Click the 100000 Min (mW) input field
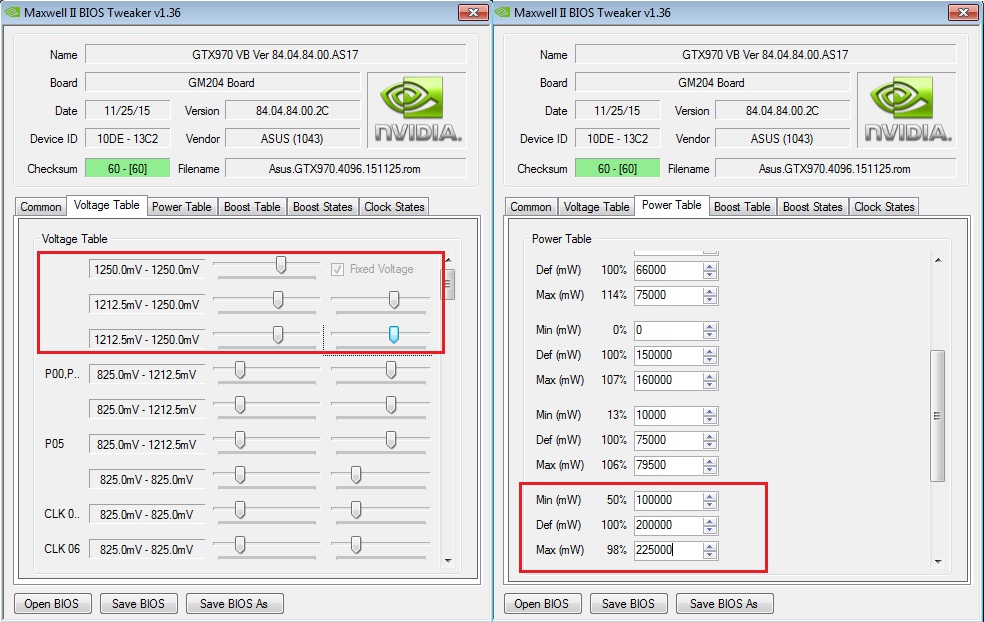Image resolution: width=984 pixels, height=622 pixels. (668, 500)
